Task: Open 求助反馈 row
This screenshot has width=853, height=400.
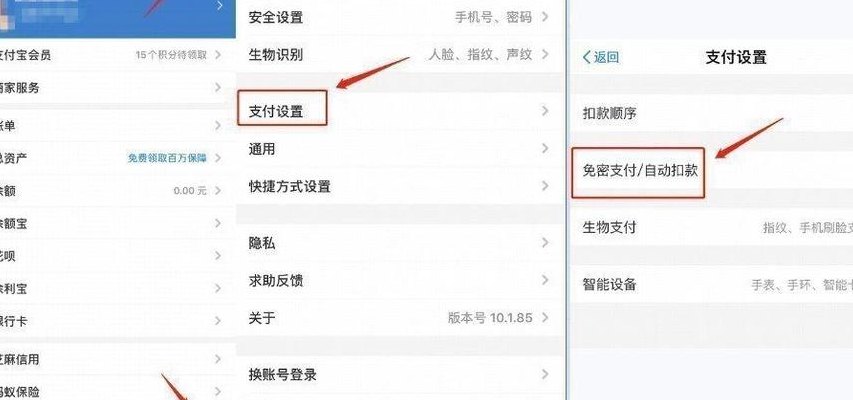Action: click(x=401, y=280)
